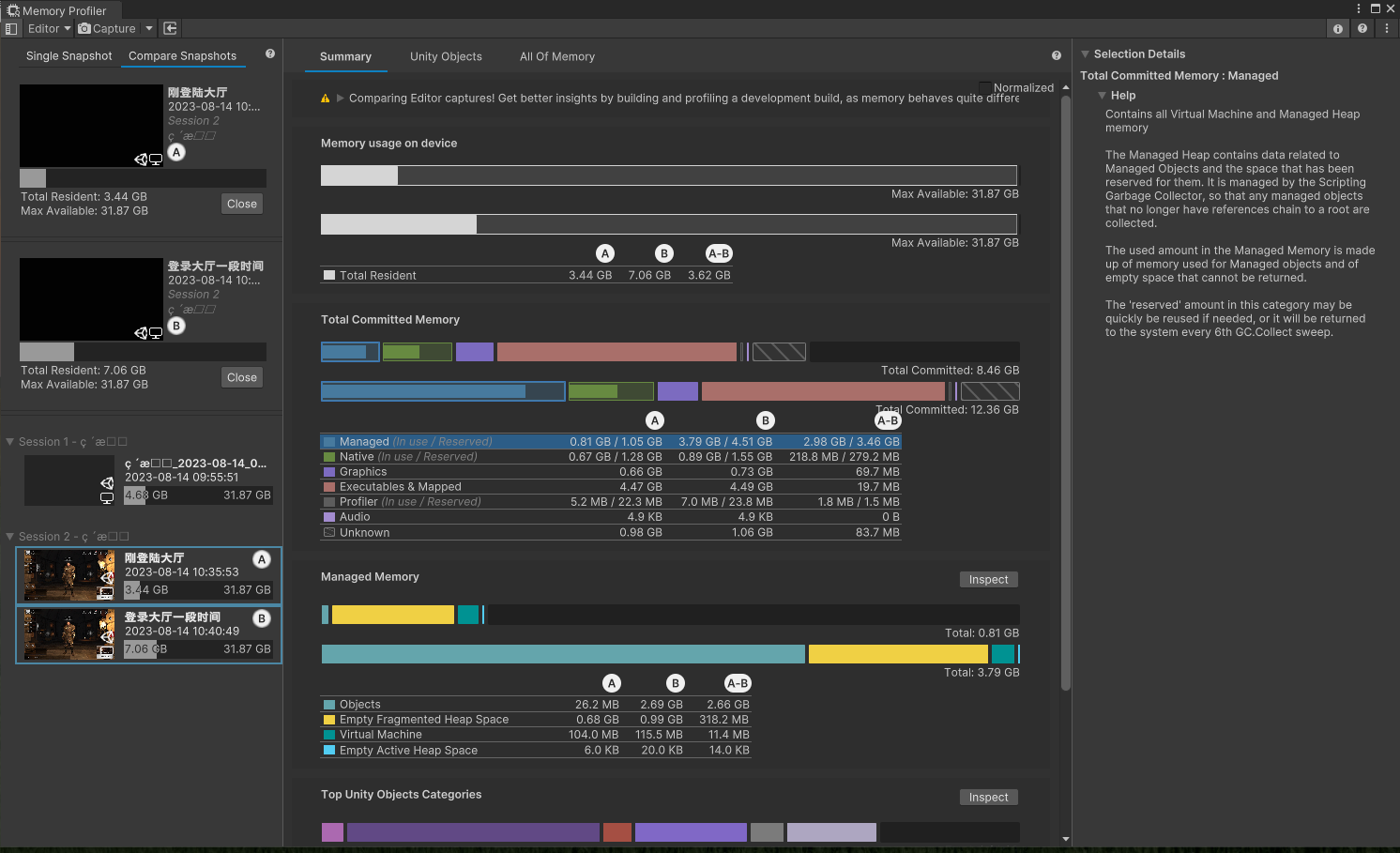Toggle the snapshot side panel icon
1400x853 pixels.
point(11,29)
